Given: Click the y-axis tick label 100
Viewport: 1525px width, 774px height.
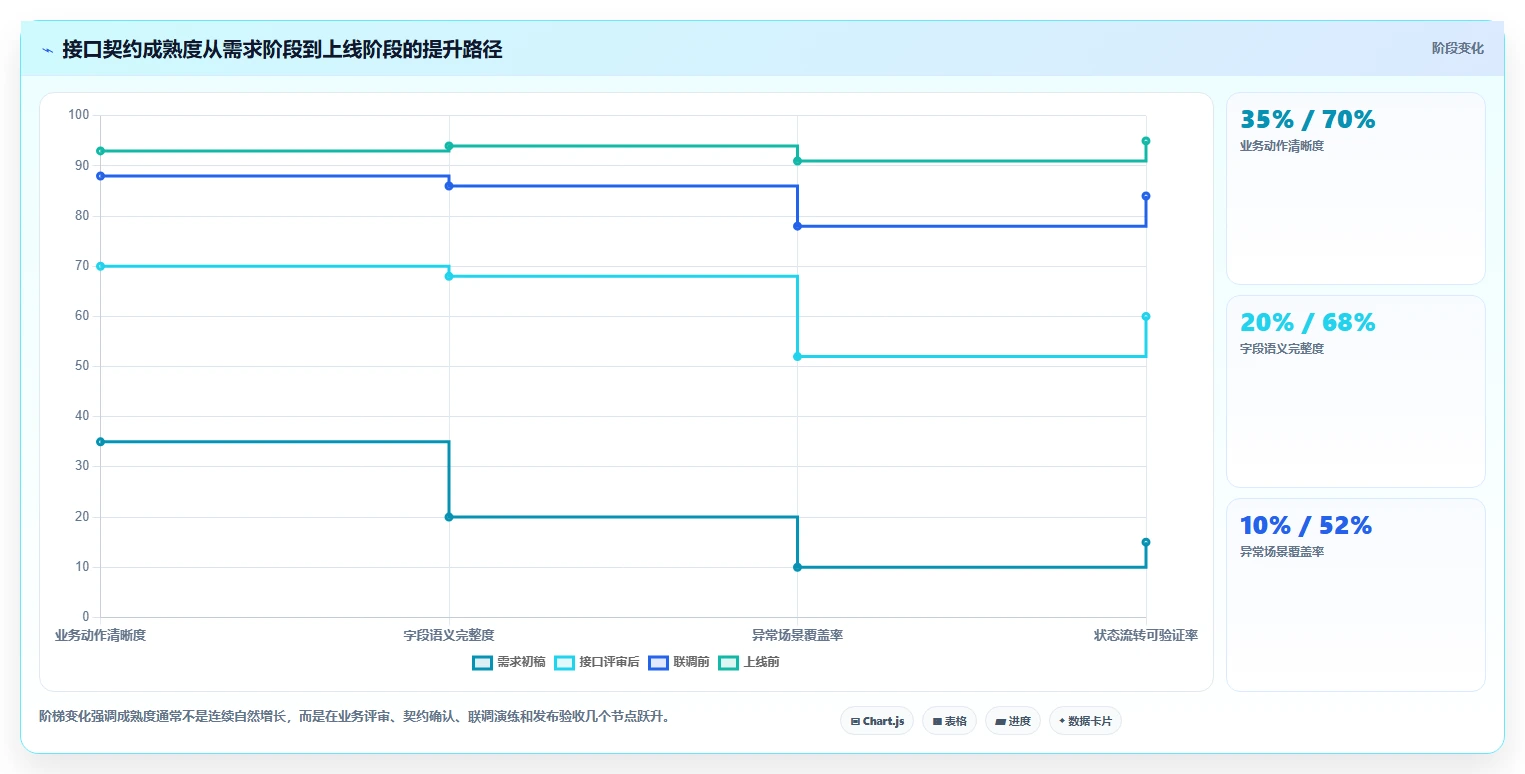Looking at the screenshot, I should click(x=79, y=115).
